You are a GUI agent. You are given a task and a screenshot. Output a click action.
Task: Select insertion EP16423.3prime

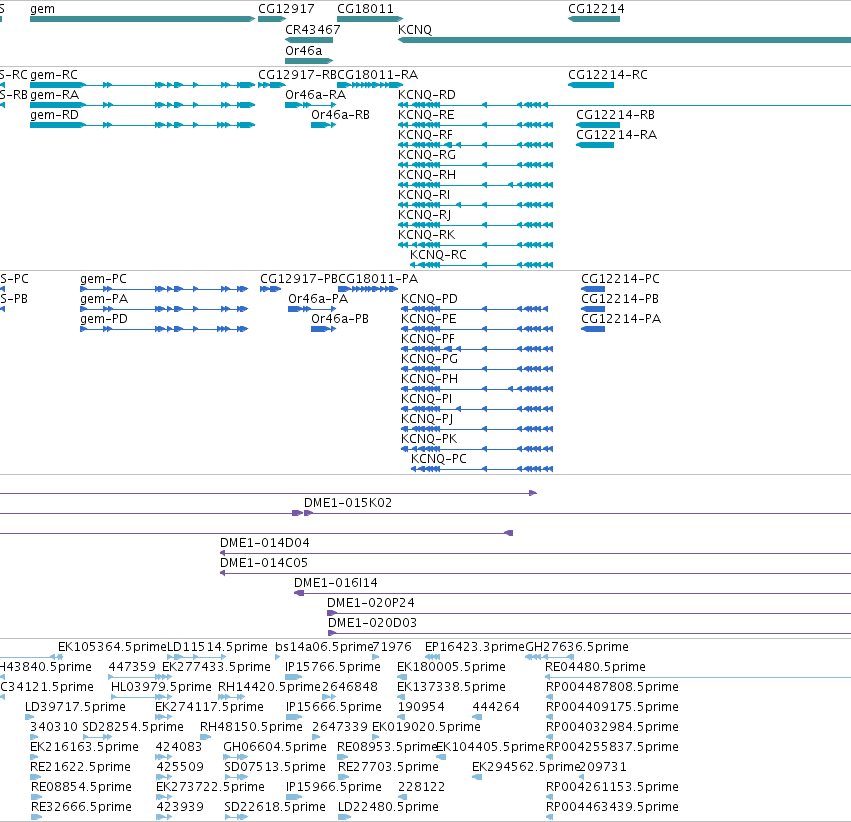coord(475,647)
